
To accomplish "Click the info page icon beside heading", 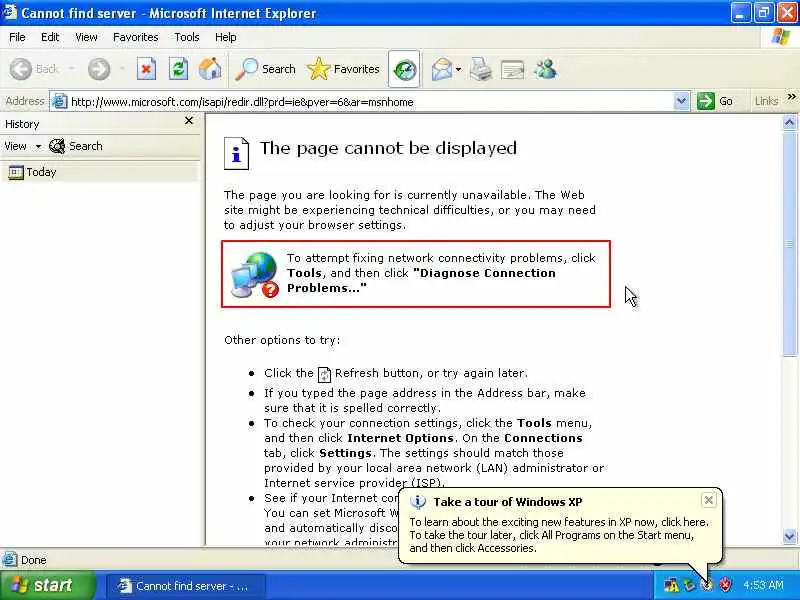I will point(236,153).
